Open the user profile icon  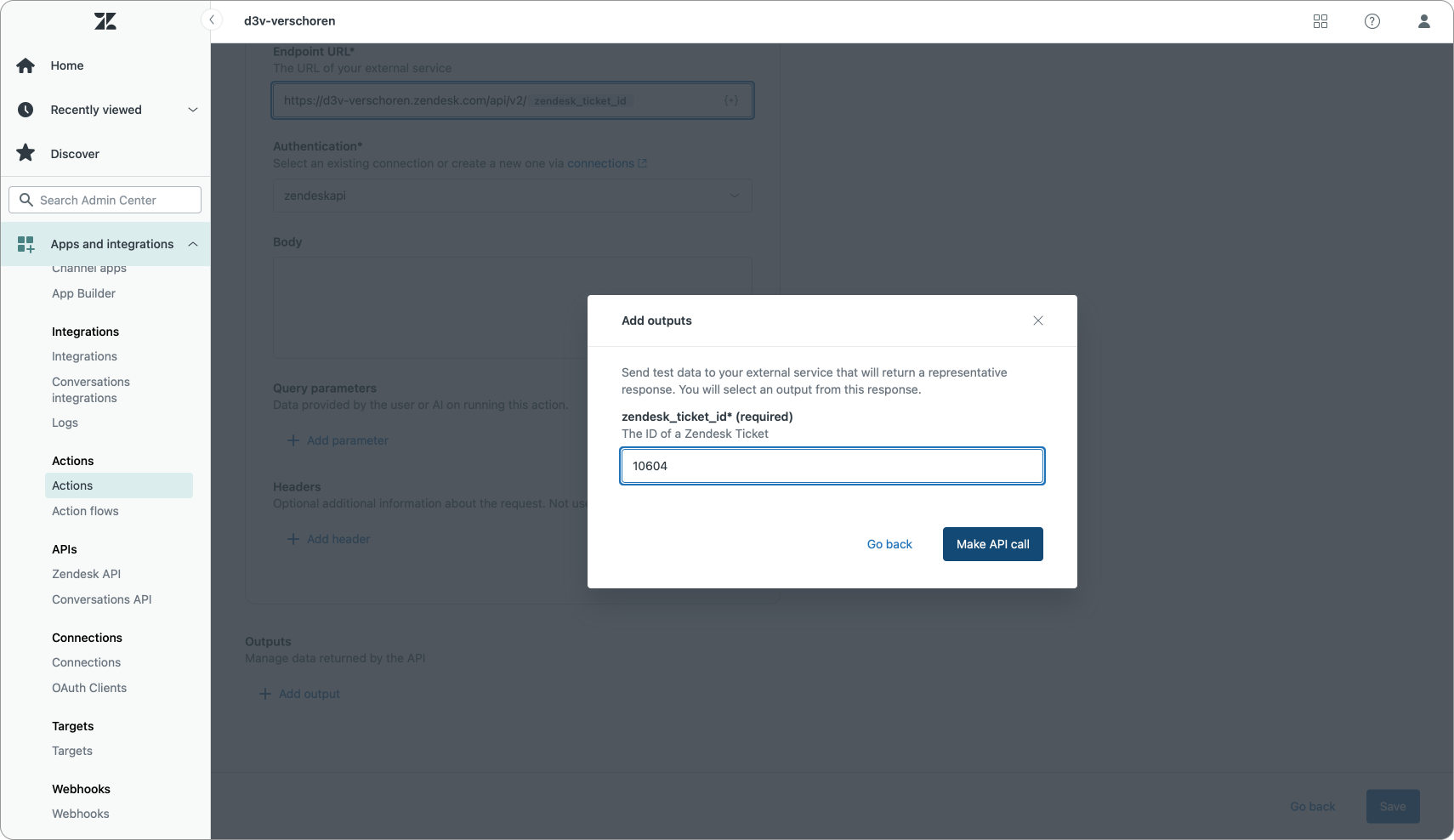coord(1424,21)
